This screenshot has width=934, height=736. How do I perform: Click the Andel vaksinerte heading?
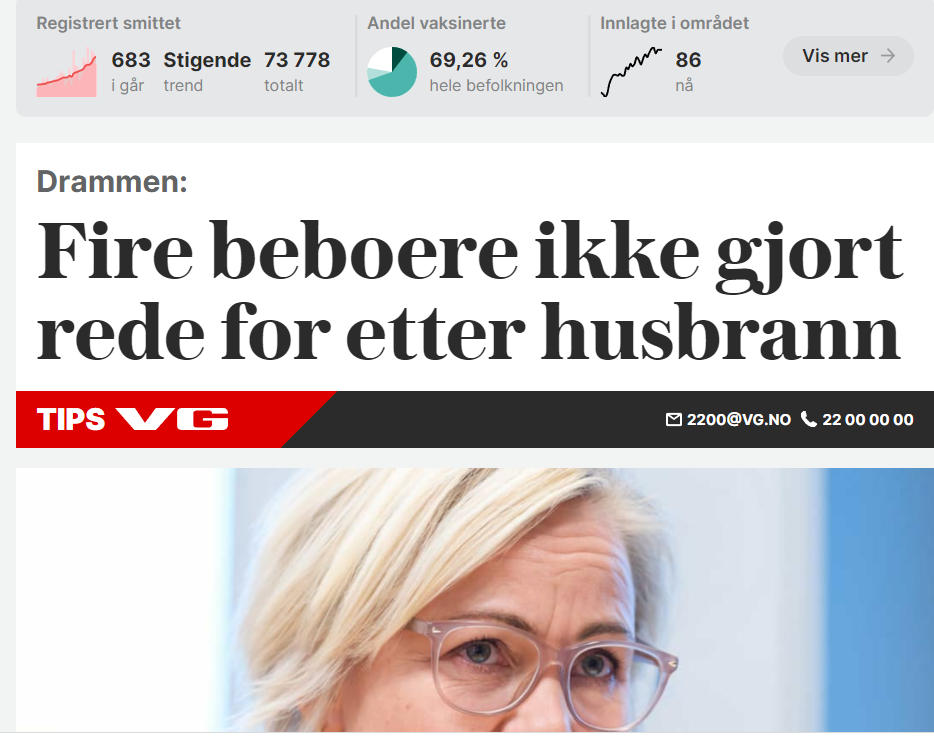[x=437, y=23]
